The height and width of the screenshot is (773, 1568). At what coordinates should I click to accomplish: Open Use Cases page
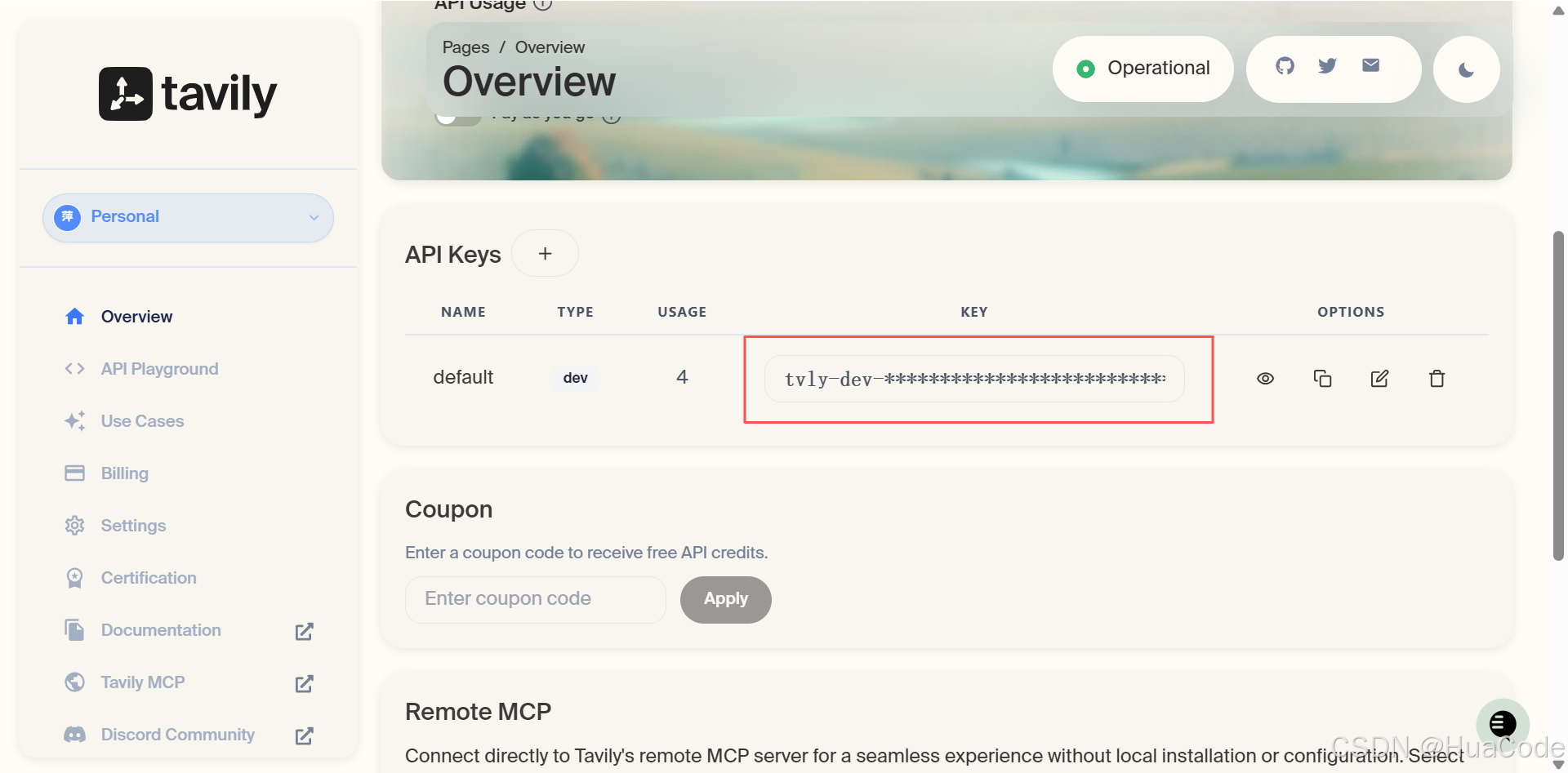pos(142,421)
